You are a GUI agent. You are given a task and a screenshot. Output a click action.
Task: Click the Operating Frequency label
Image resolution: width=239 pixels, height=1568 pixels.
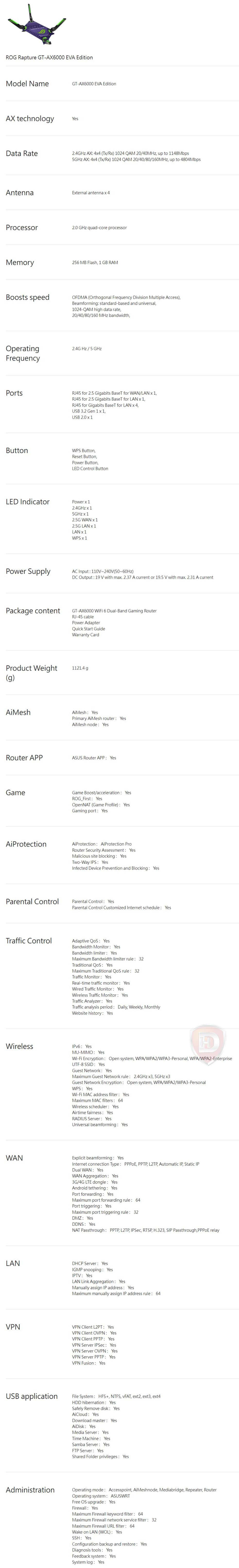coord(23,353)
